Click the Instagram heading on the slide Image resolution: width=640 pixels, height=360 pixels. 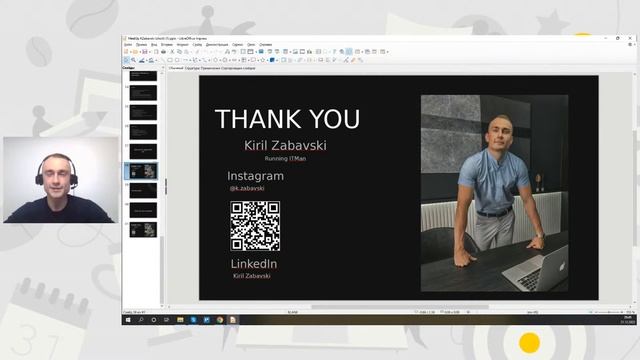coord(256,176)
